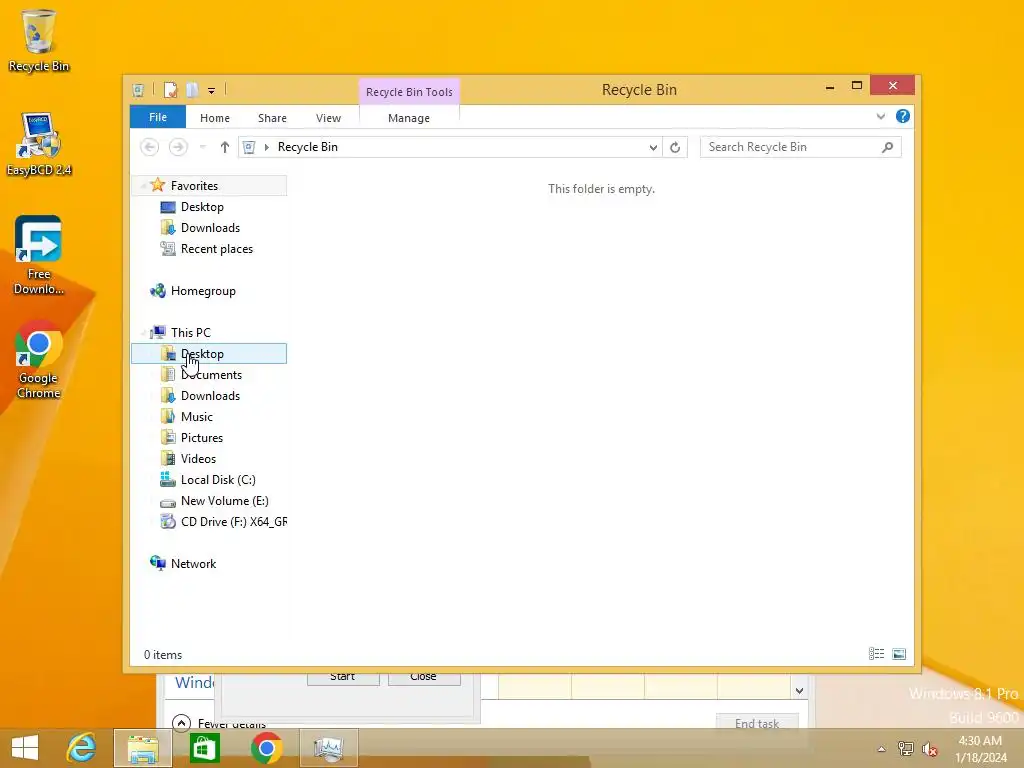The image size is (1024, 768).
Task: Click the muted volume tray icon
Action: [x=930, y=749]
